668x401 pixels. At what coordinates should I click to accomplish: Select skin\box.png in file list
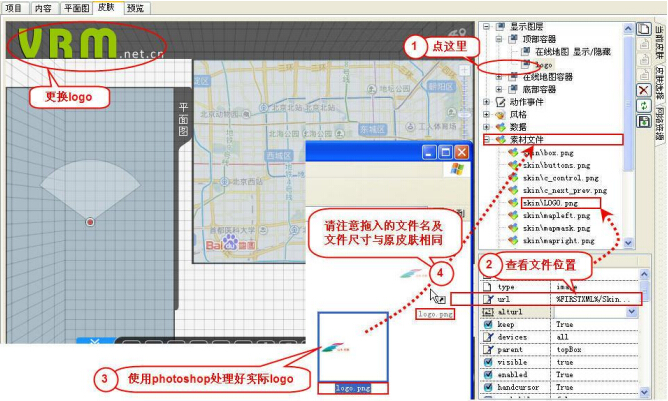point(549,153)
